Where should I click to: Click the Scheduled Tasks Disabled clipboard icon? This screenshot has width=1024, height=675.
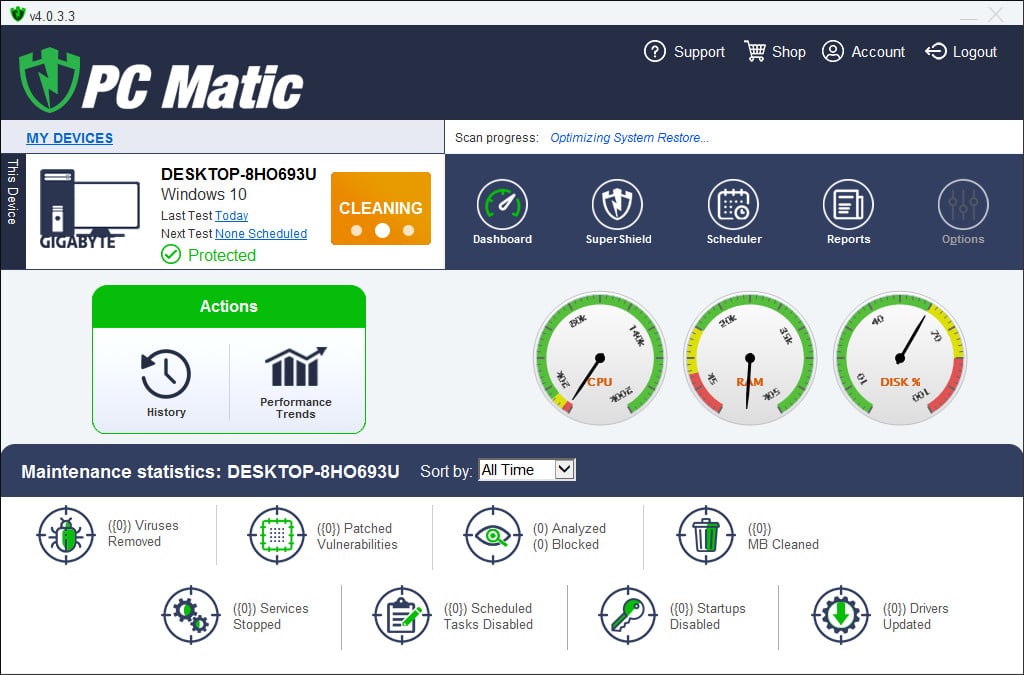[402, 616]
